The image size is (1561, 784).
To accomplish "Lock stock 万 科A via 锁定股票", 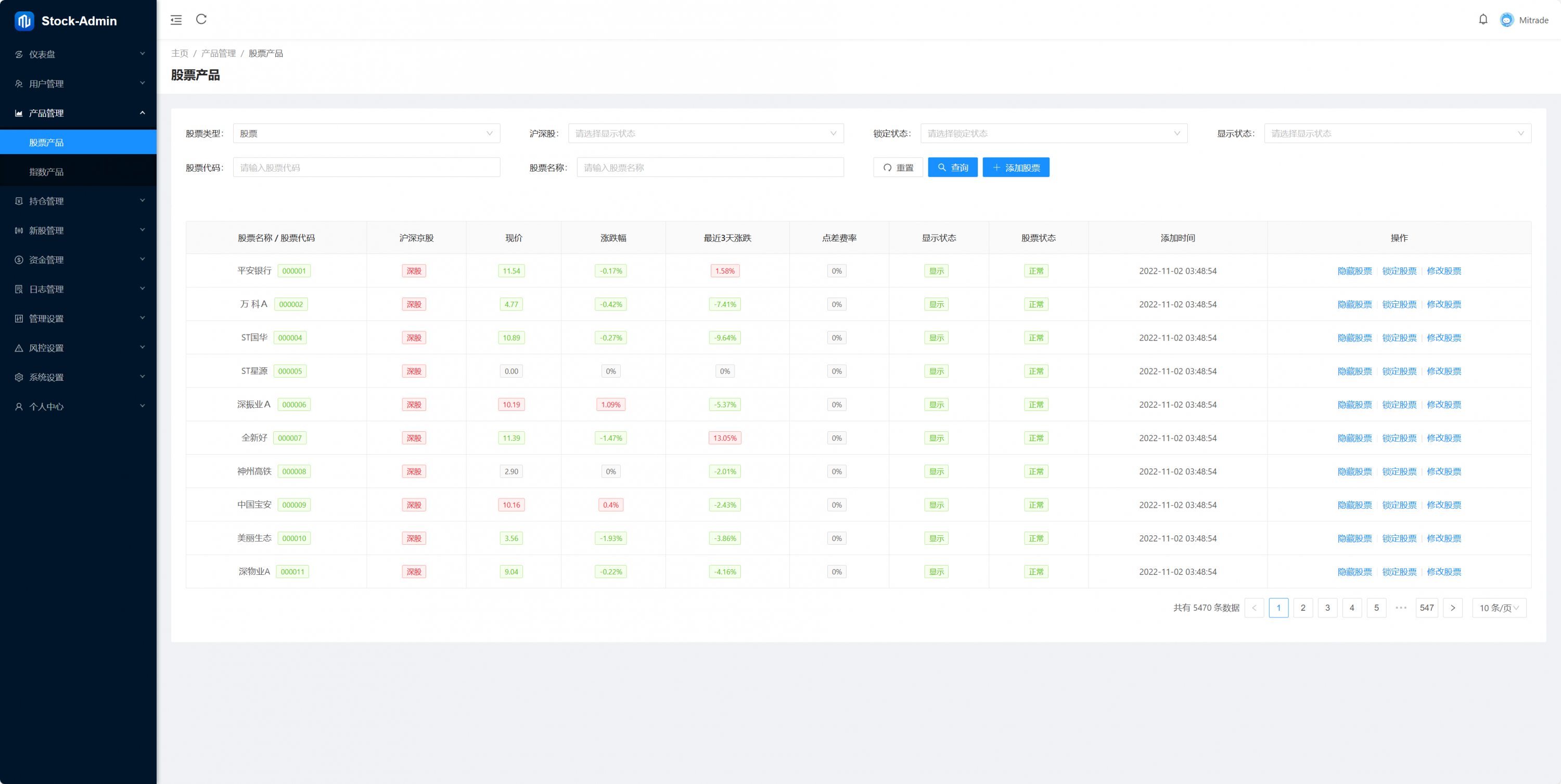I will coord(1399,304).
